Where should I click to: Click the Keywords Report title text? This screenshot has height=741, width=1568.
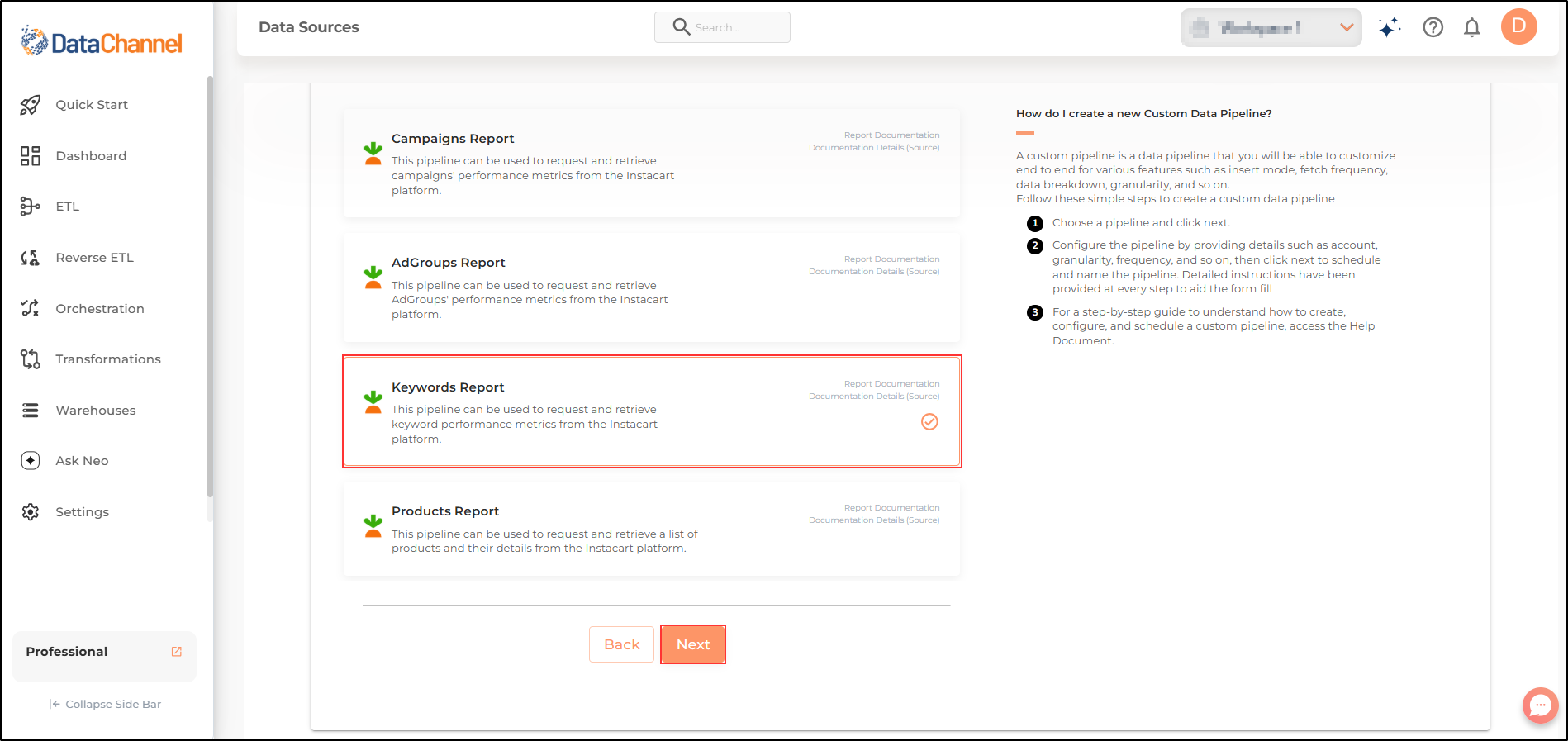click(x=448, y=387)
